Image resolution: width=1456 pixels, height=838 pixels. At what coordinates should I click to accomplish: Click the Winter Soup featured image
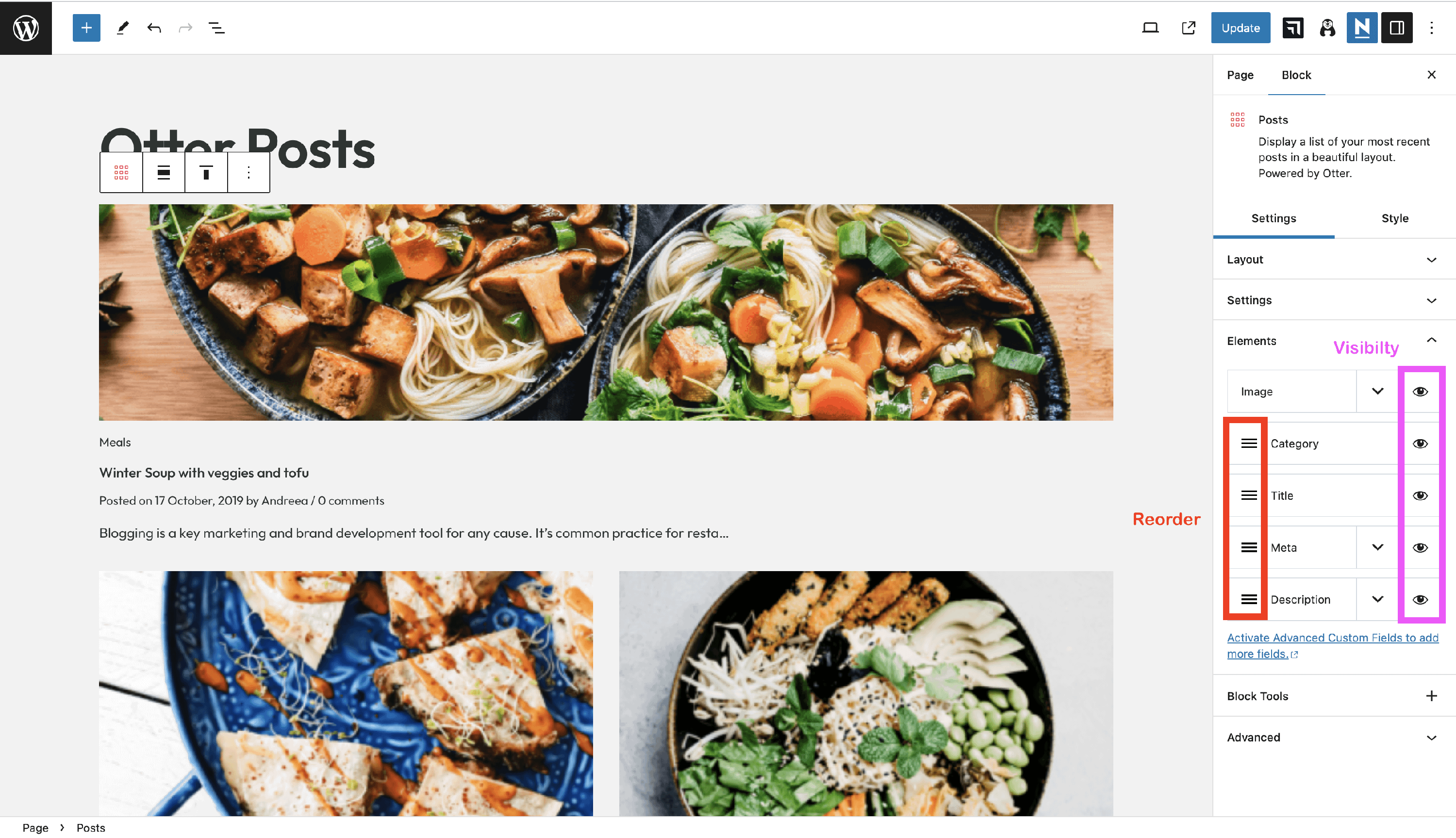pyautogui.click(x=606, y=312)
